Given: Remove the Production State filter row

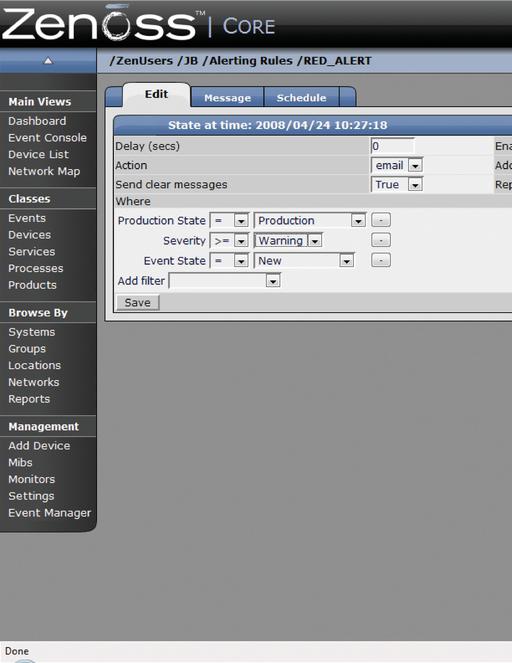Looking at the screenshot, I should (x=381, y=220).
